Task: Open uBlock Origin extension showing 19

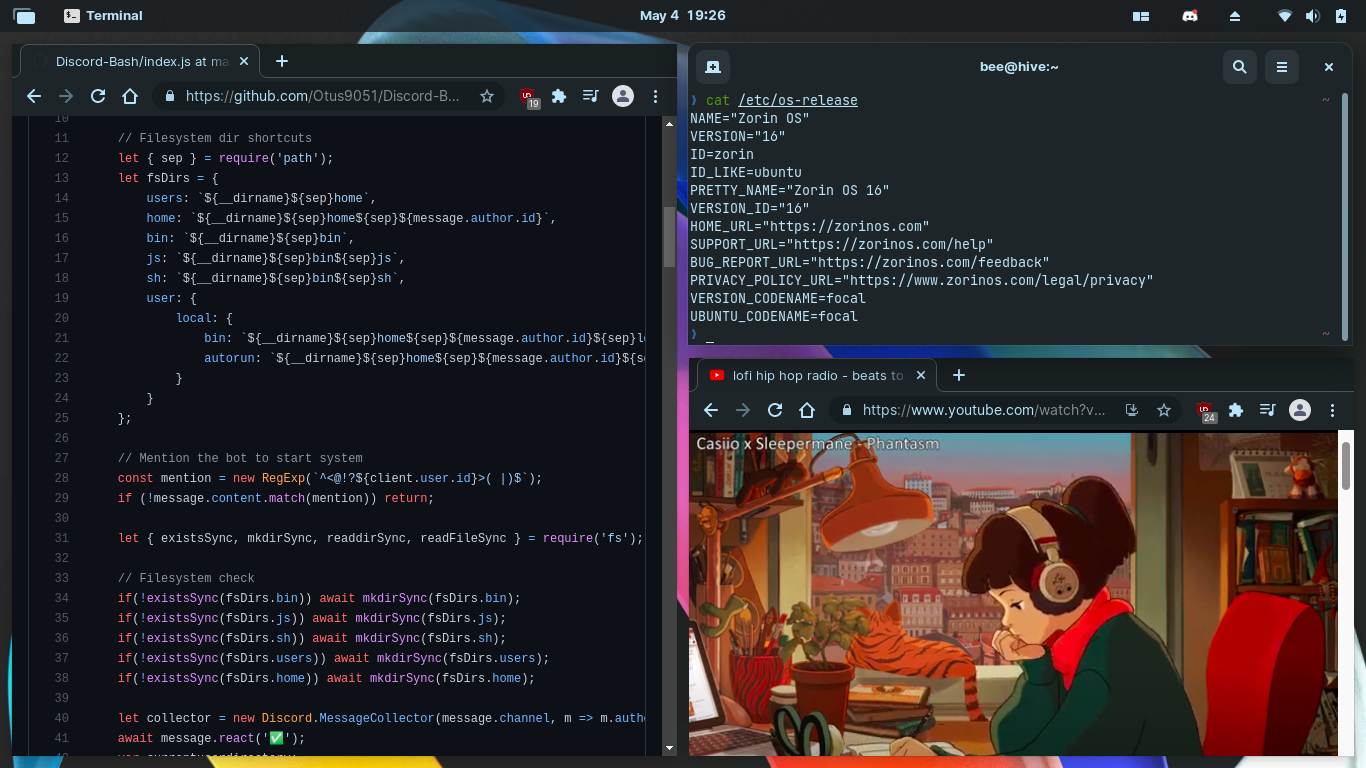Action: pos(529,97)
